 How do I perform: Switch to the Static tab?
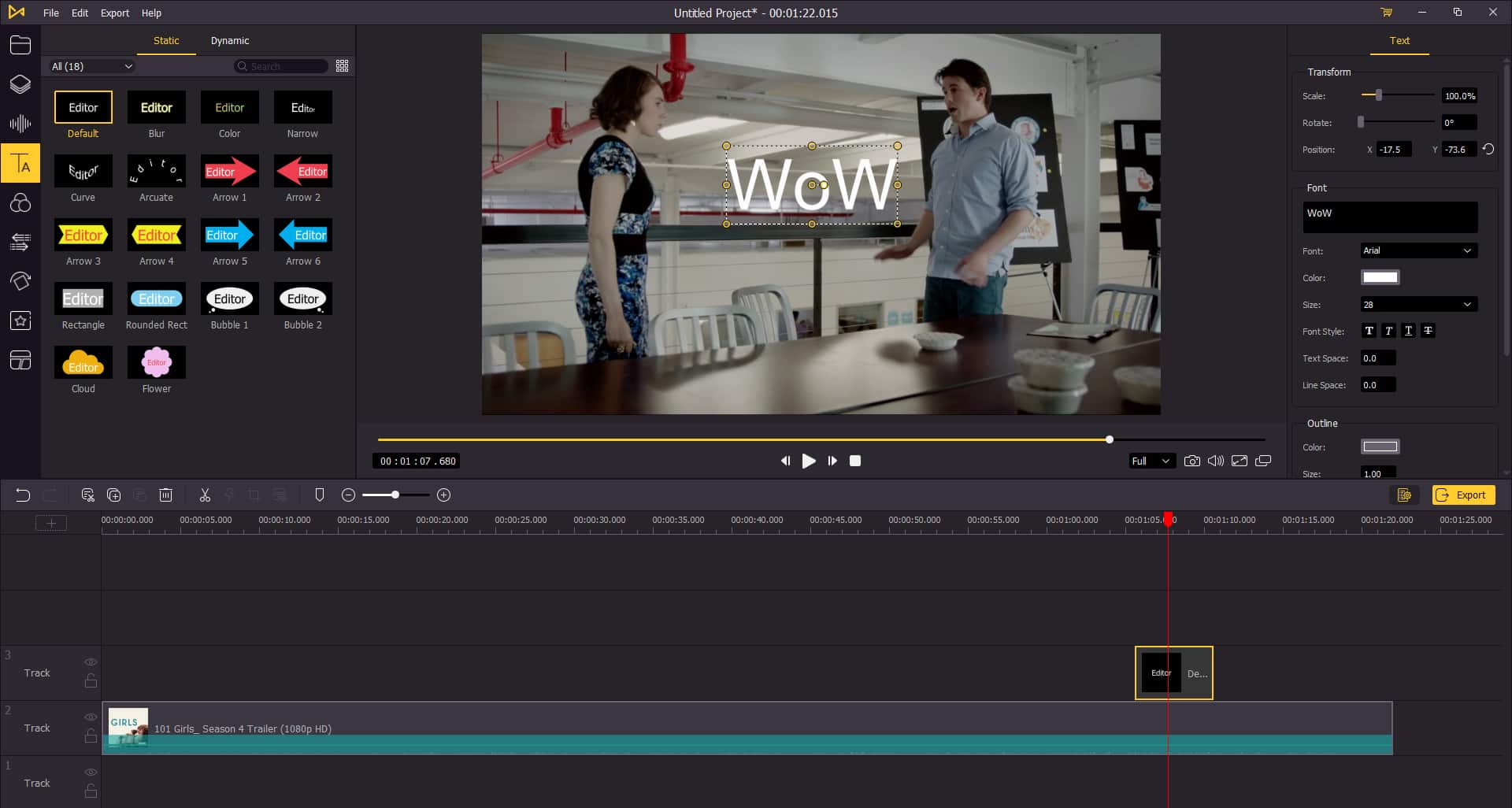[166, 40]
